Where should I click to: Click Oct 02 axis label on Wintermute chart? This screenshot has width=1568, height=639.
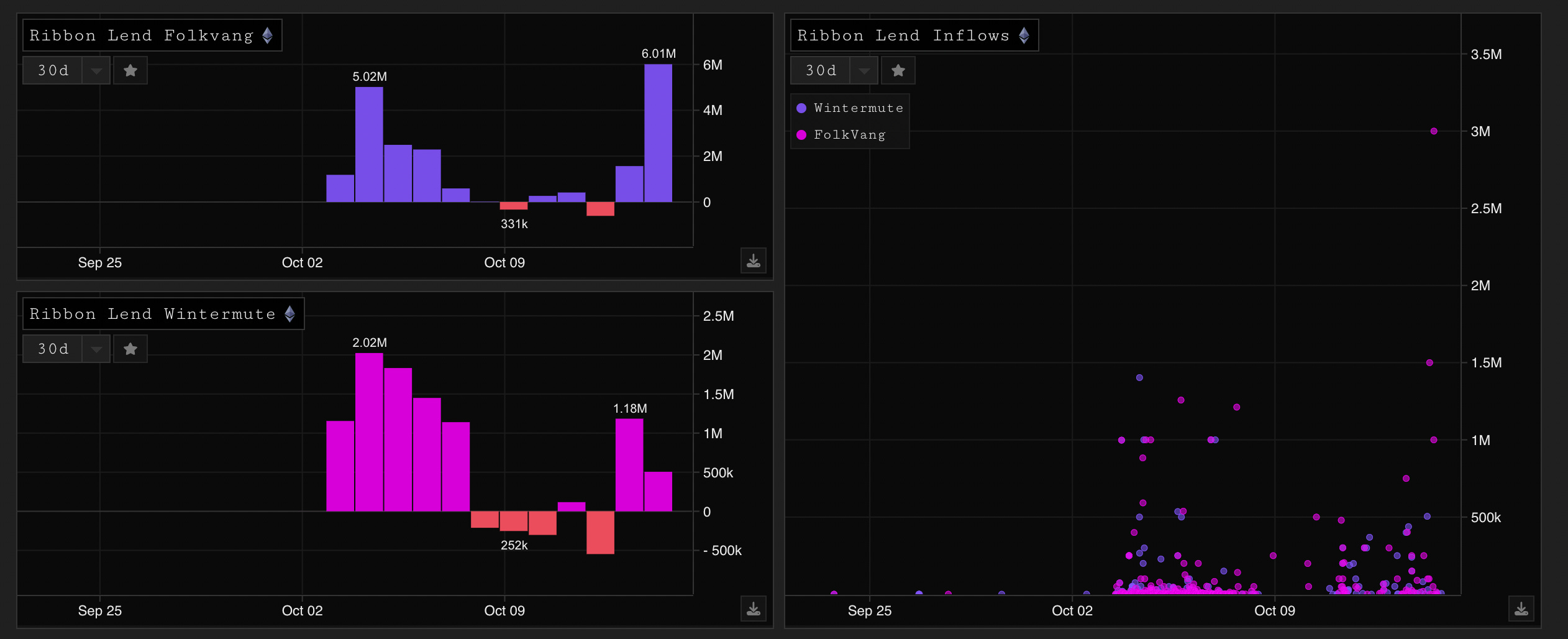point(303,610)
